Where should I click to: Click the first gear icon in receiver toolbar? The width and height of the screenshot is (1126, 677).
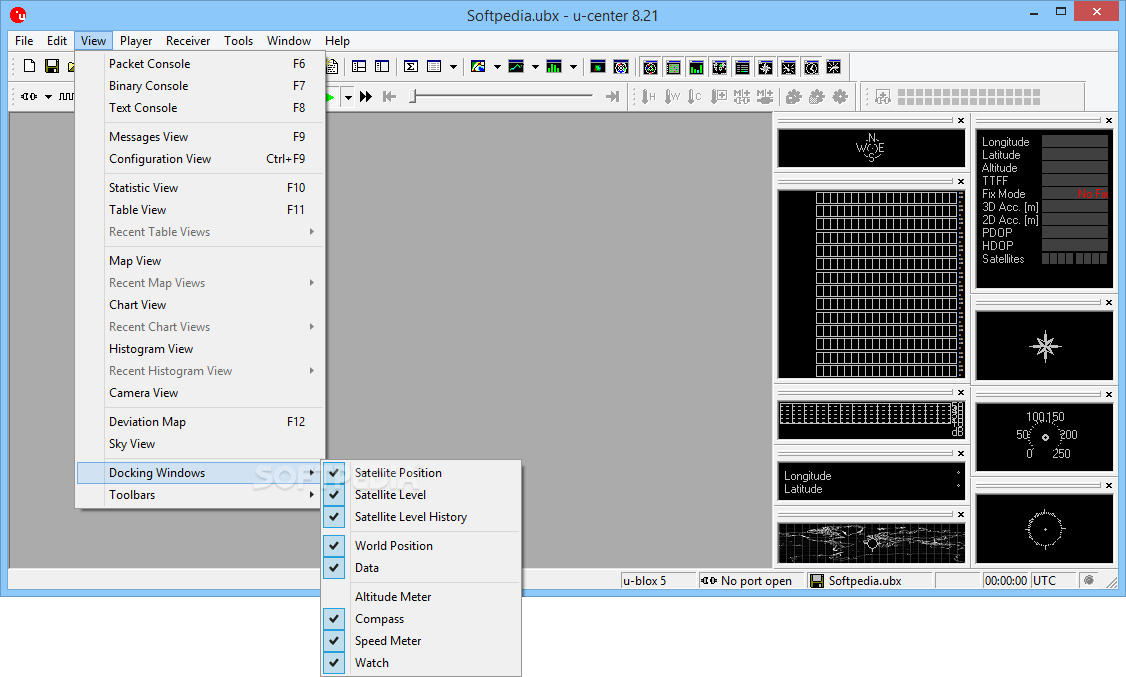[x=794, y=96]
